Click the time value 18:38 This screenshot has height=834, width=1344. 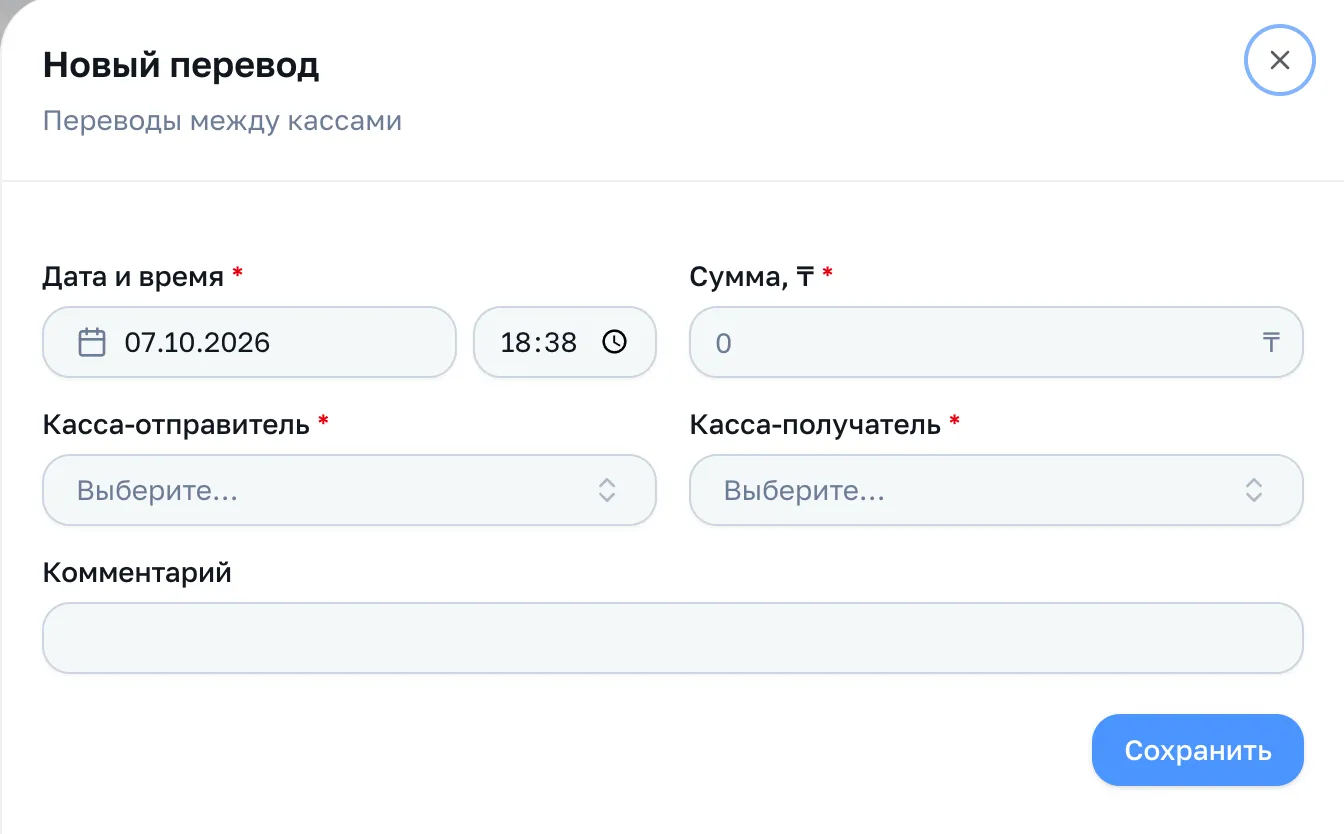(x=539, y=343)
